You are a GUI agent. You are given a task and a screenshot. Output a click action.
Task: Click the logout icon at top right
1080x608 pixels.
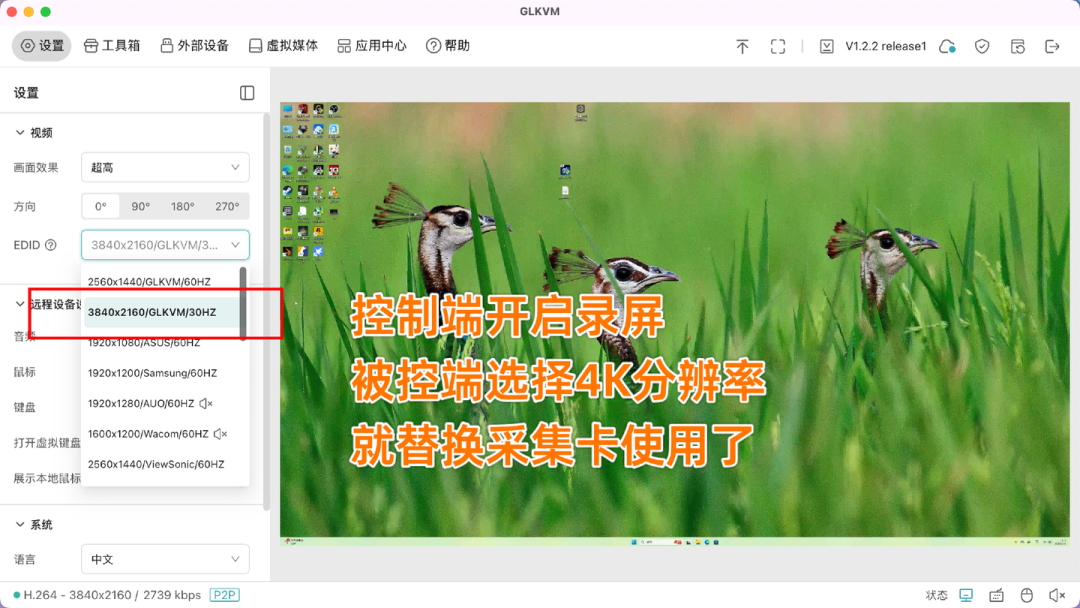click(1052, 47)
